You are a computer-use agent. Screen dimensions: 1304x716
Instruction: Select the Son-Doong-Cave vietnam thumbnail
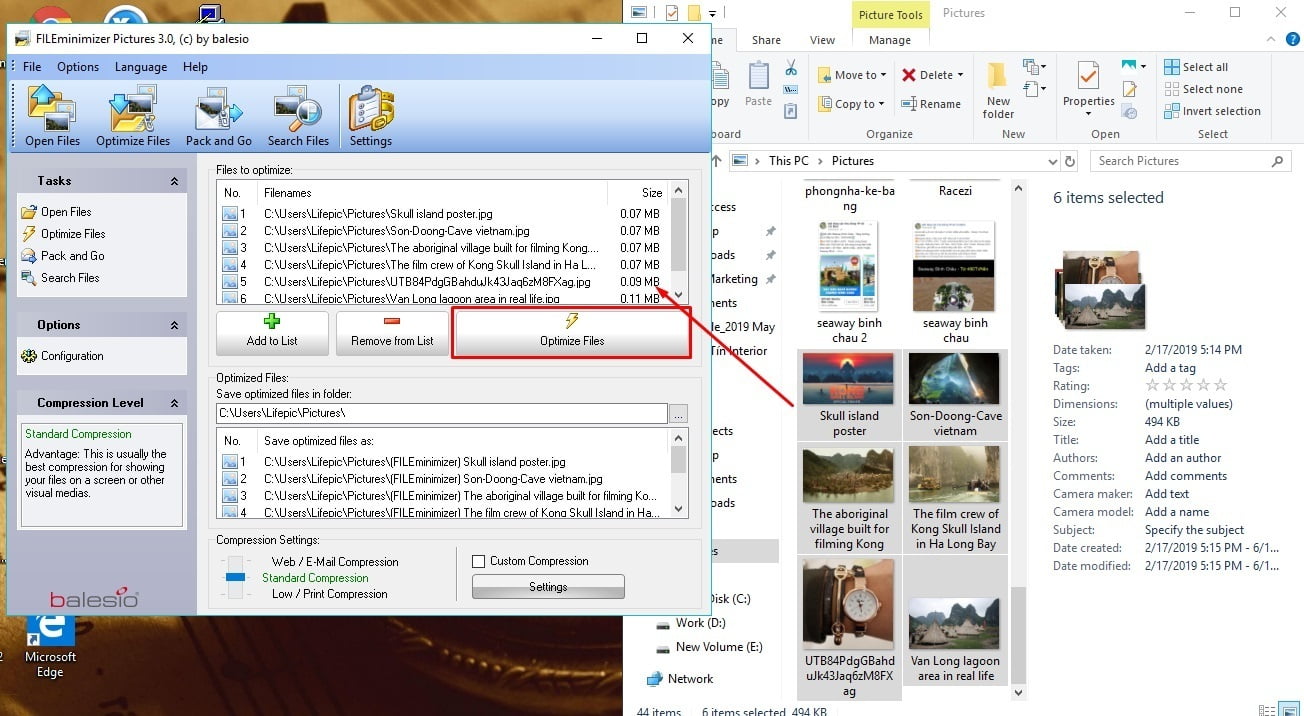pyautogui.click(x=955, y=395)
